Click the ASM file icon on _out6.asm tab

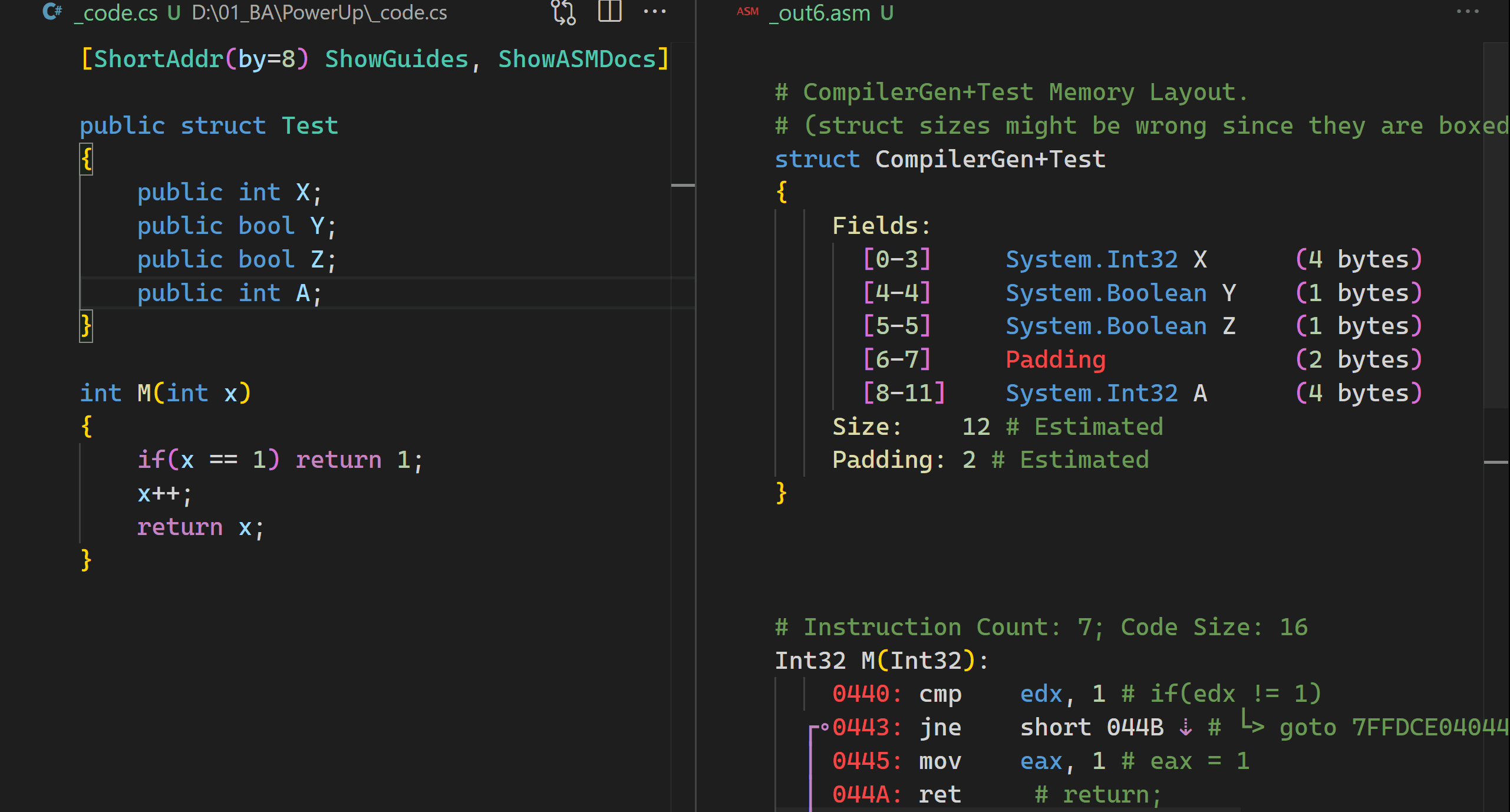point(747,12)
